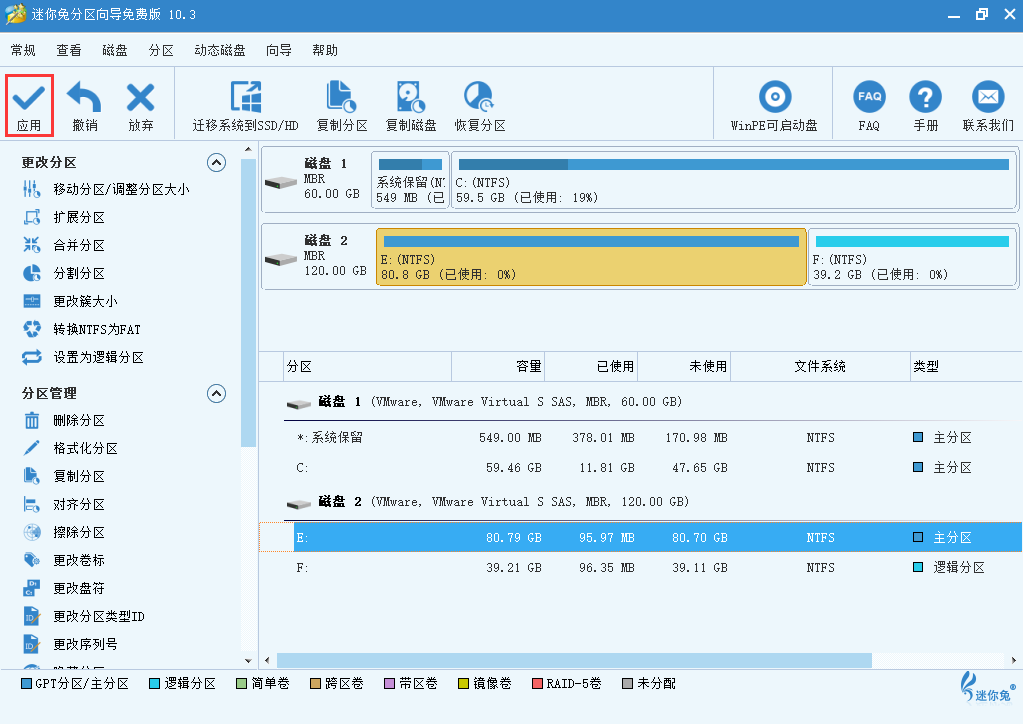Open the 向导 menu

pyautogui.click(x=279, y=50)
